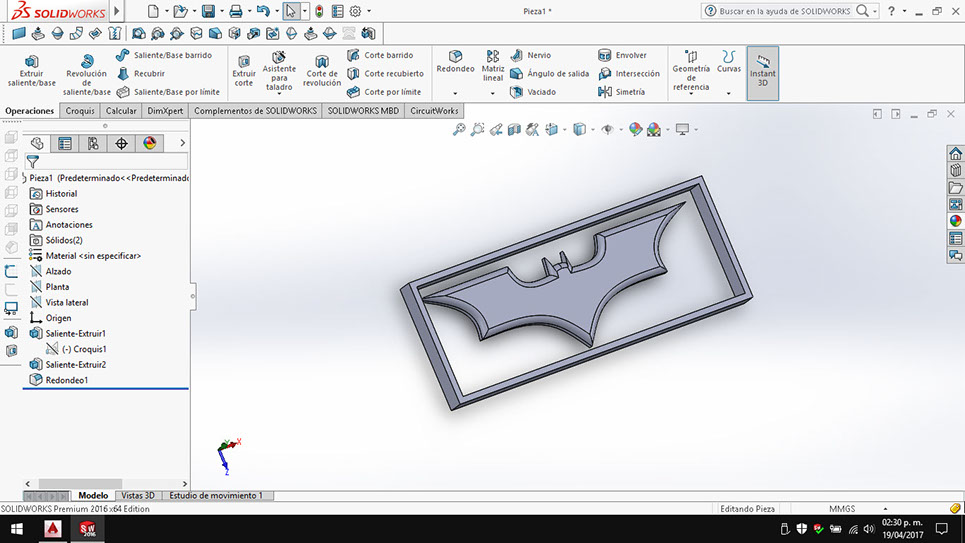Click the Nervio rib icon
The height and width of the screenshot is (543, 965).
pyautogui.click(x=516, y=55)
